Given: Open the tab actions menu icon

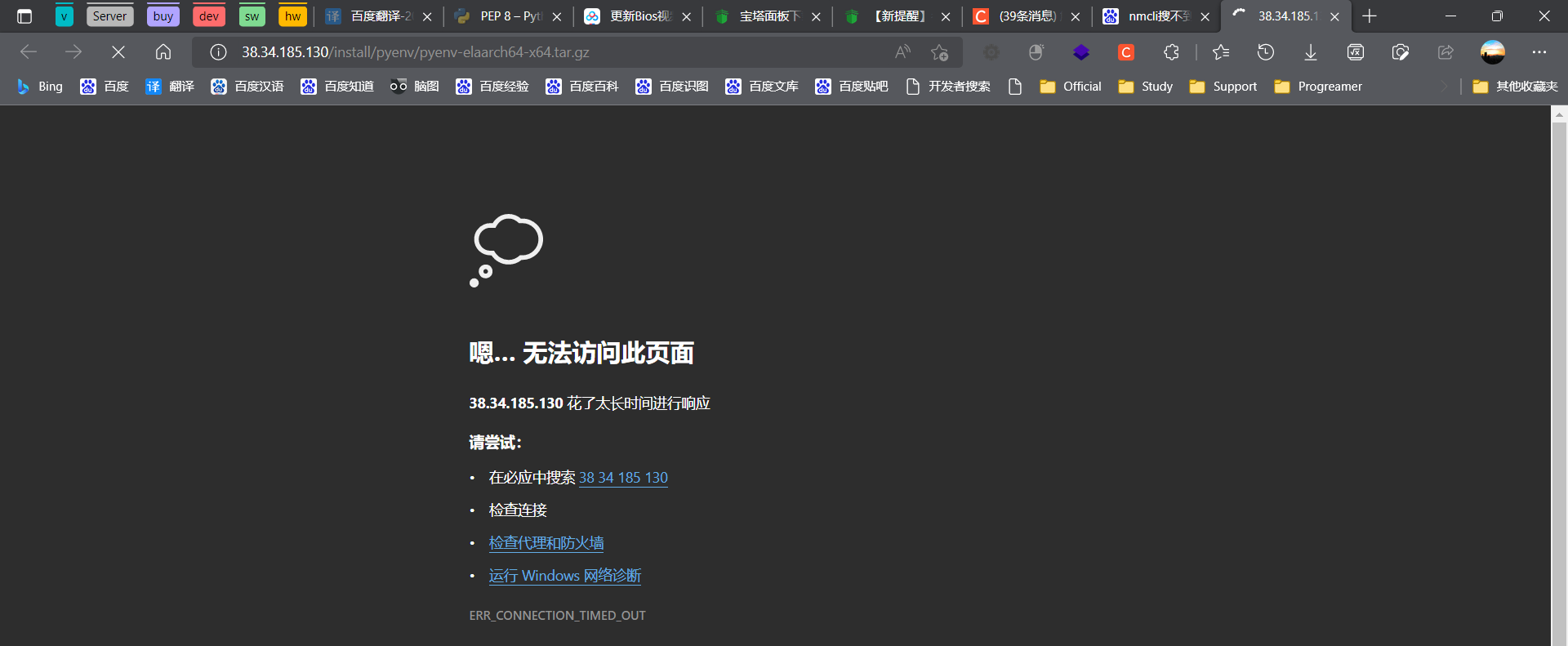Looking at the screenshot, I should point(24,16).
